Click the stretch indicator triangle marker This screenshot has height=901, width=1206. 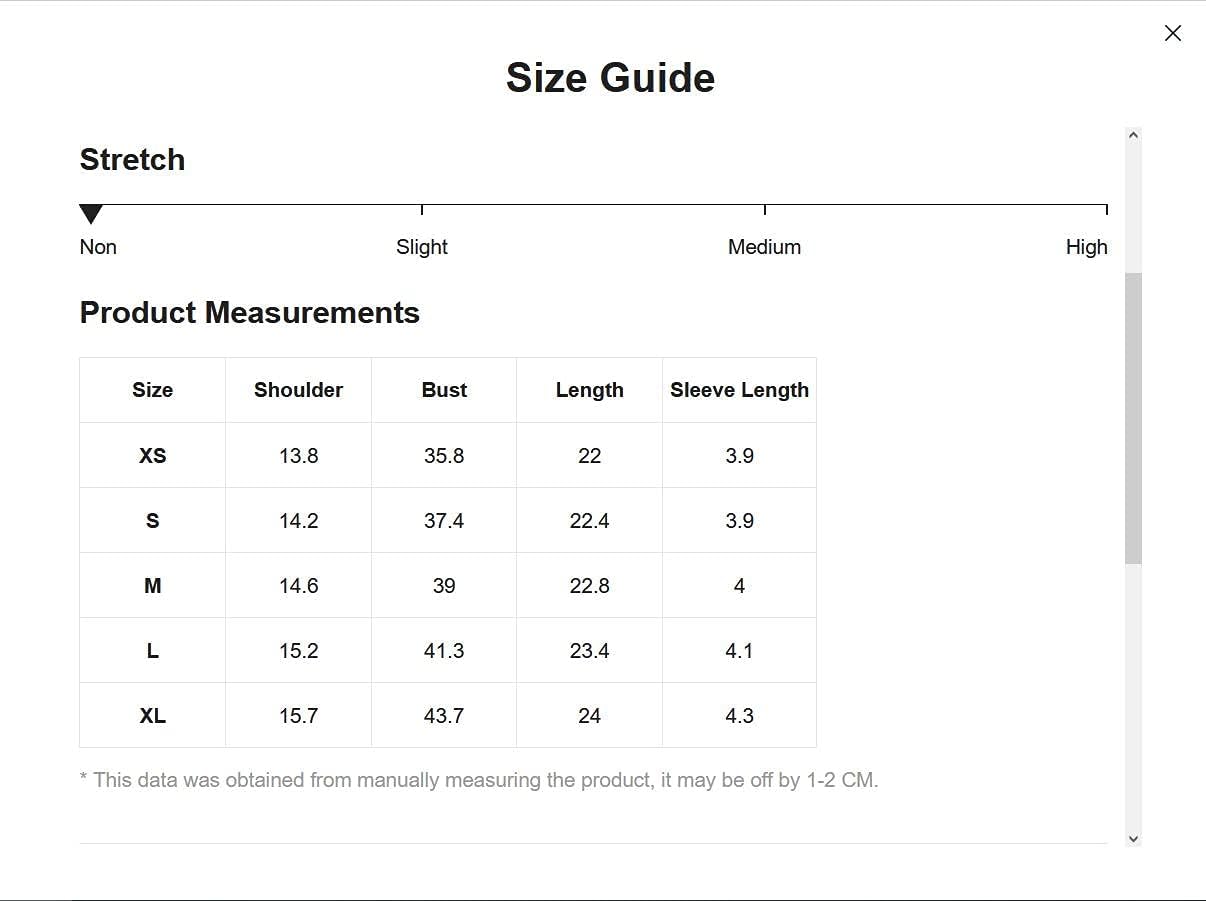click(x=91, y=214)
